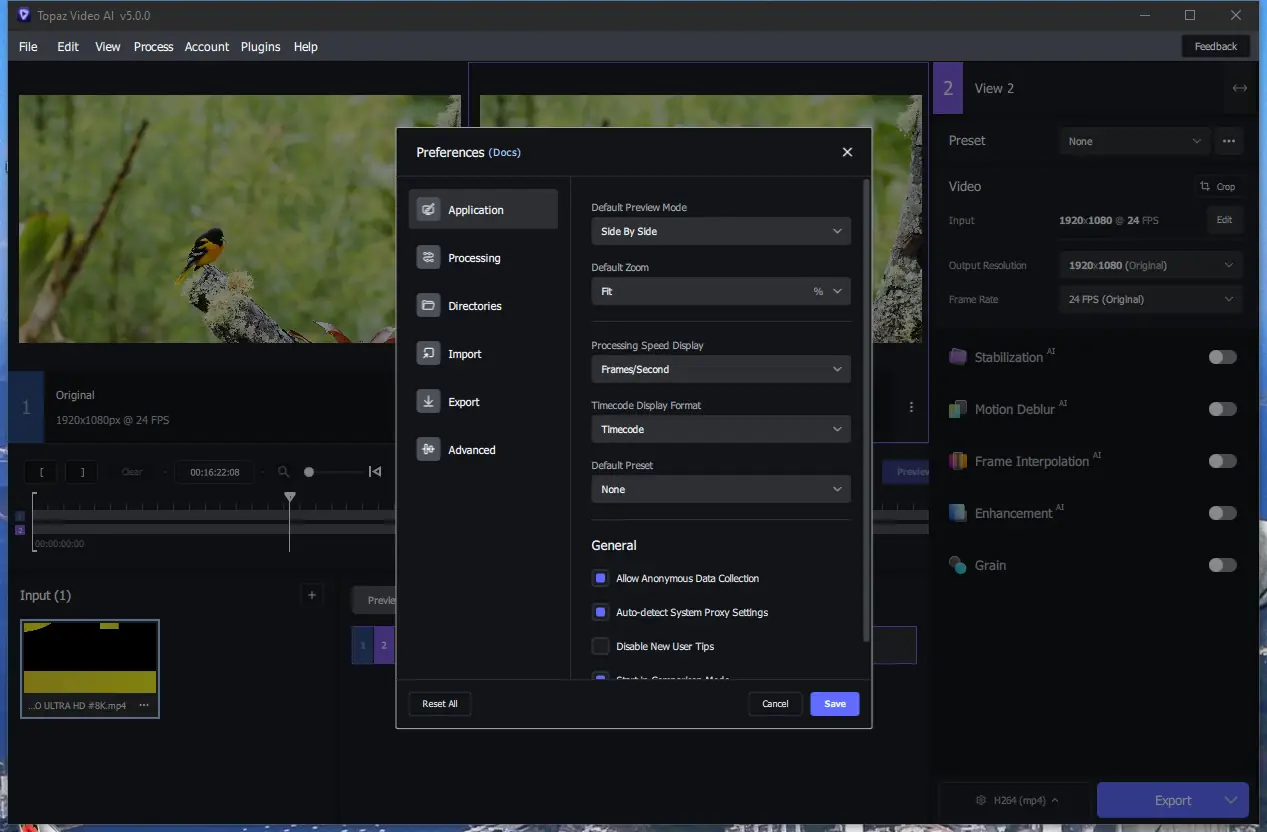Viewport: 1267px width, 832px height.
Task: Click the Frame Interpolation filter icon
Action: point(958,461)
